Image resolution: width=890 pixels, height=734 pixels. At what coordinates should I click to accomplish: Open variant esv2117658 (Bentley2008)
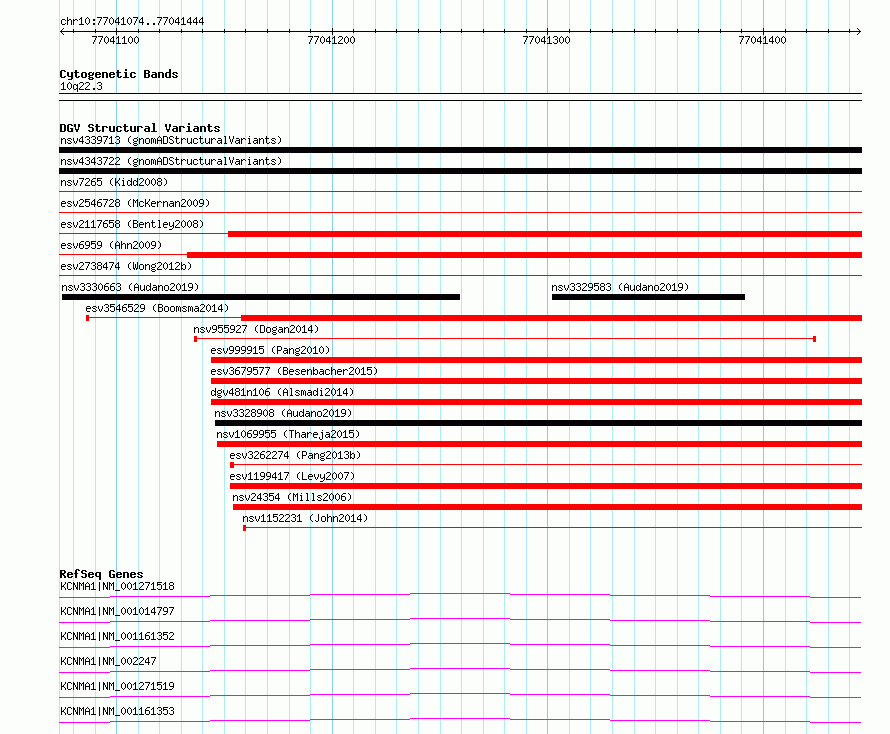coord(132,224)
